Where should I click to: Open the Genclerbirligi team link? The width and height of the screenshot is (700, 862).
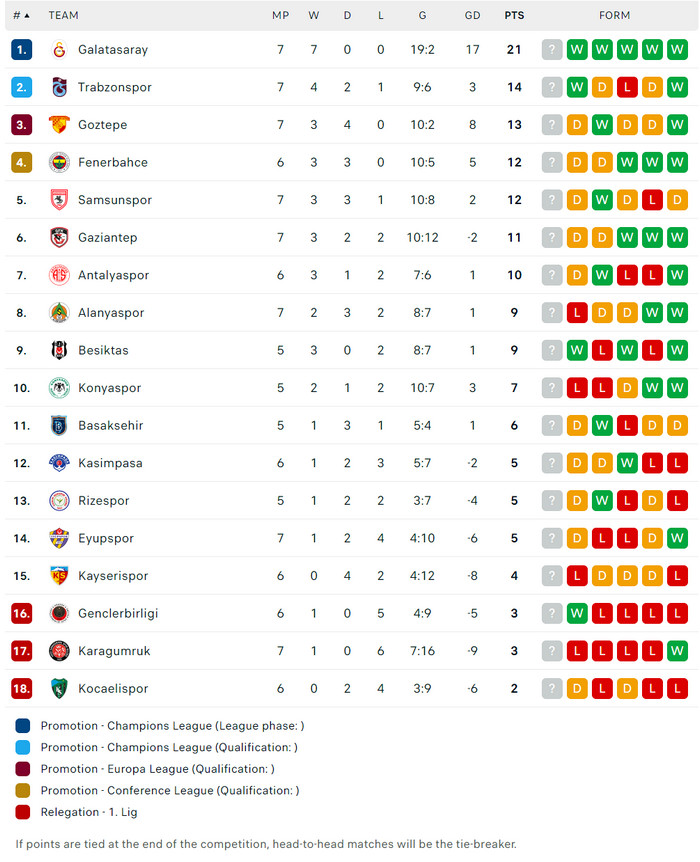[x=118, y=613]
